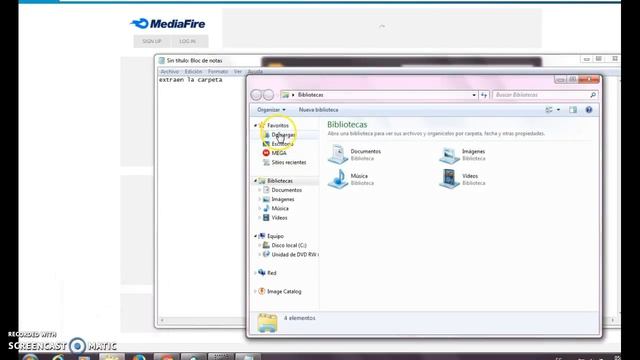This screenshot has width=640, height=360.
Task: Open the view options dropdown arrow
Action: point(558,110)
